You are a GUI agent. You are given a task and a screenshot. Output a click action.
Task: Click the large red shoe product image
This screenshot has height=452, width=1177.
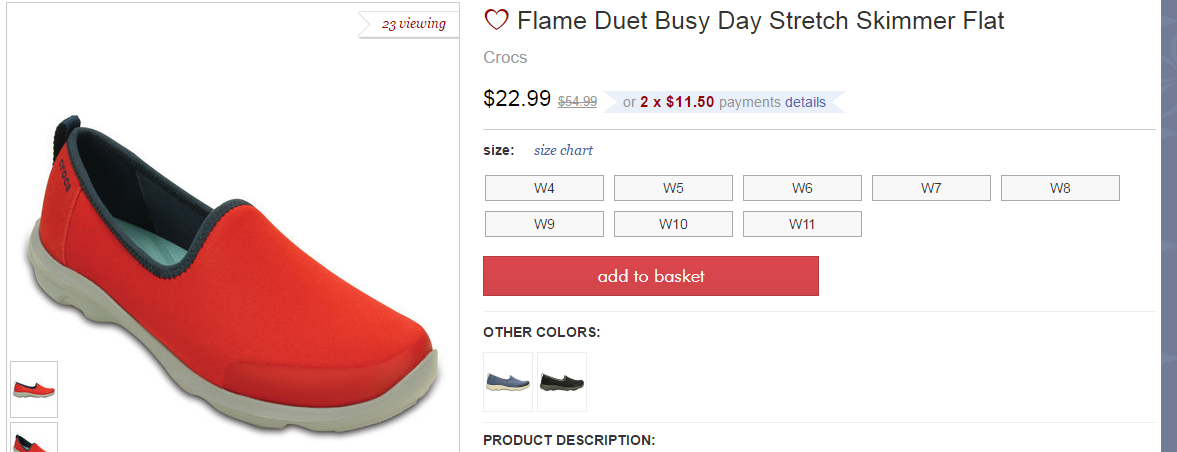230,270
